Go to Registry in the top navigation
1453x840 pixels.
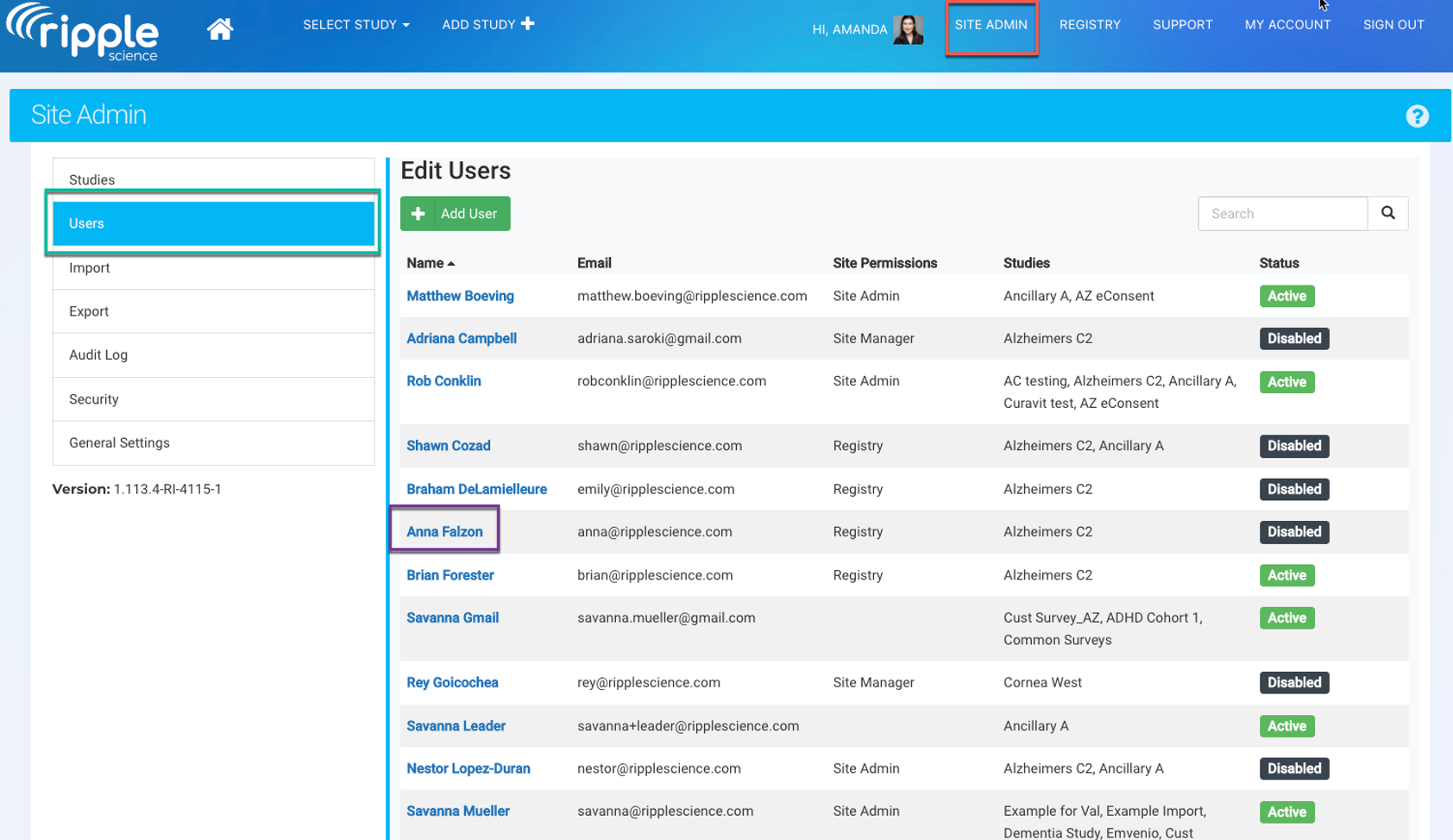click(1090, 25)
